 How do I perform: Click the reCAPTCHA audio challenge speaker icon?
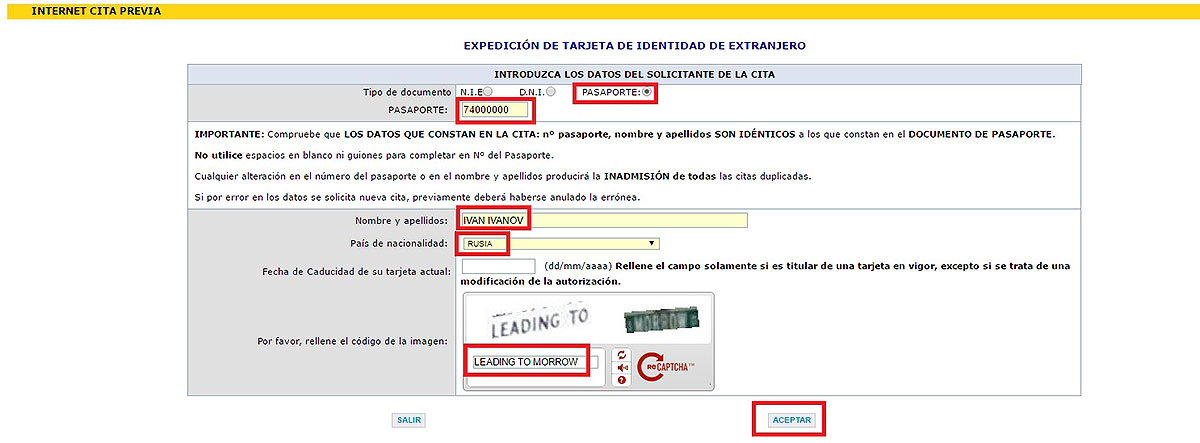(x=622, y=367)
